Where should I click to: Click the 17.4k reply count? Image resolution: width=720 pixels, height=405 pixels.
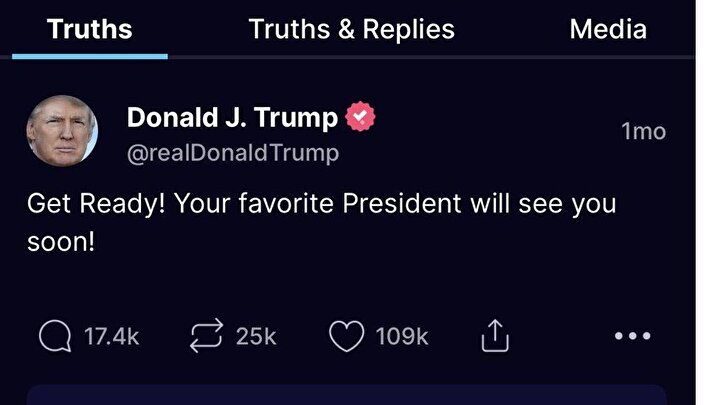pos(111,338)
